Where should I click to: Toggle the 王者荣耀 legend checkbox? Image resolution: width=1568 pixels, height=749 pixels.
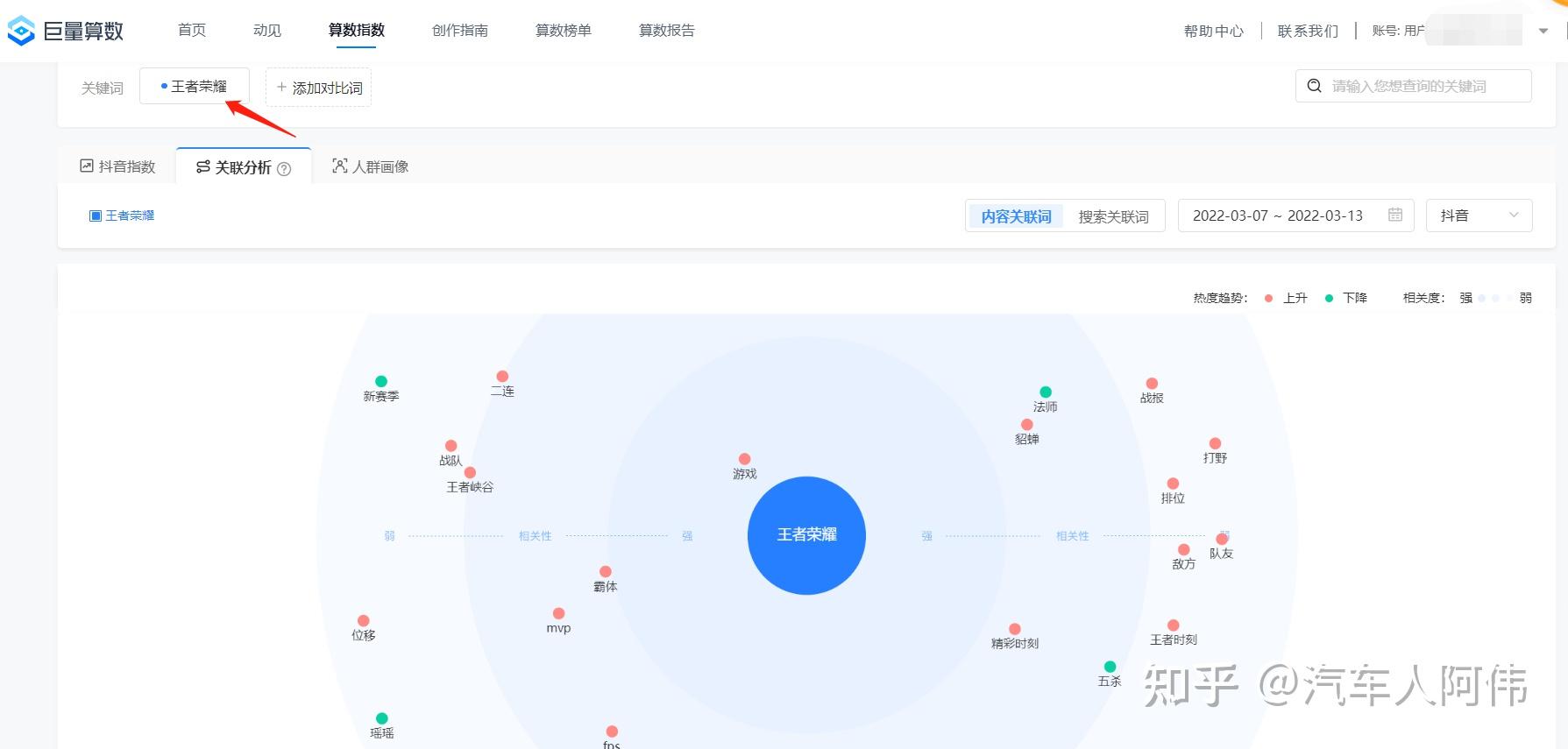(x=96, y=216)
